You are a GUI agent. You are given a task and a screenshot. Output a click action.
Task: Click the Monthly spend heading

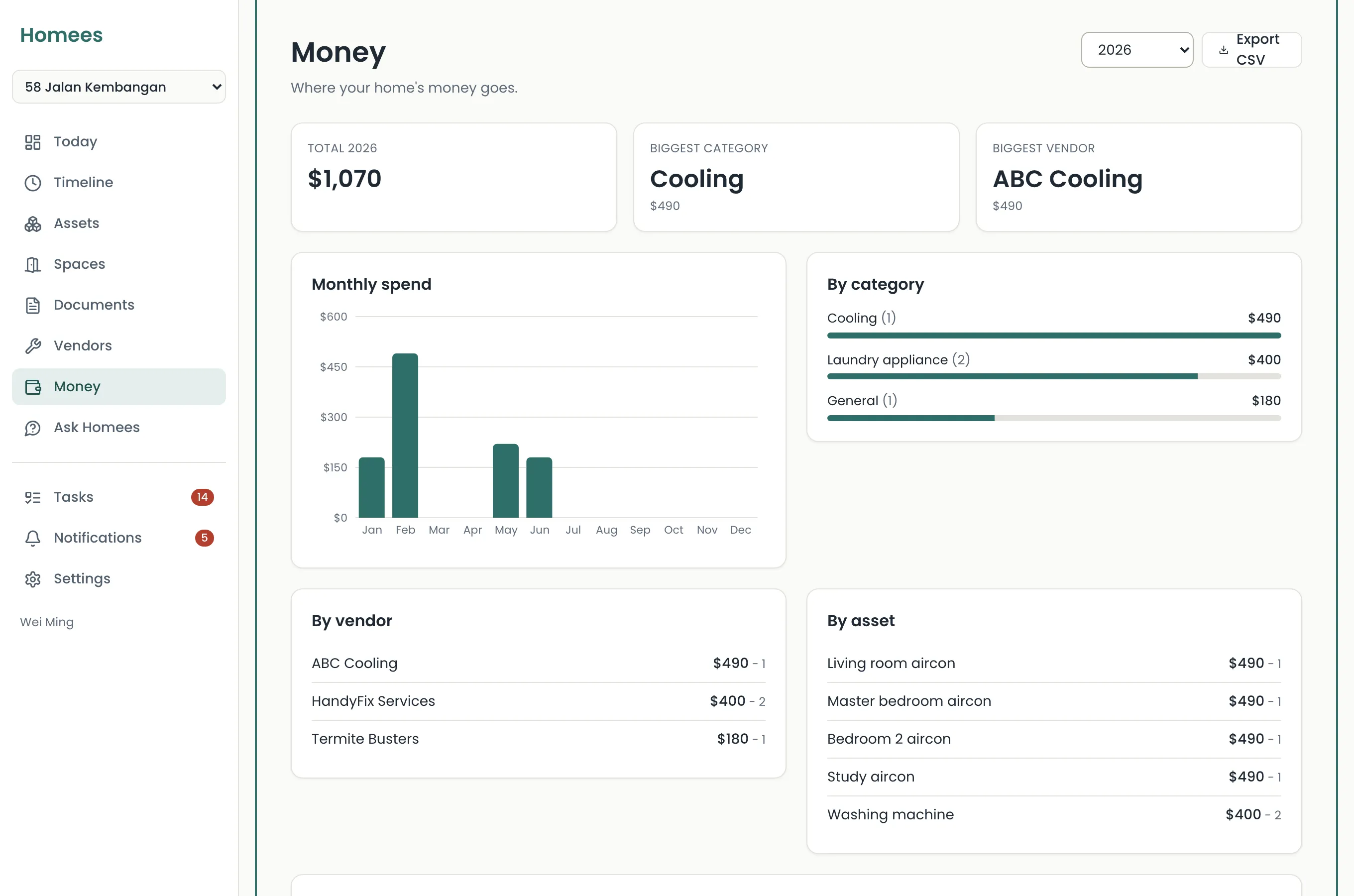coord(371,285)
